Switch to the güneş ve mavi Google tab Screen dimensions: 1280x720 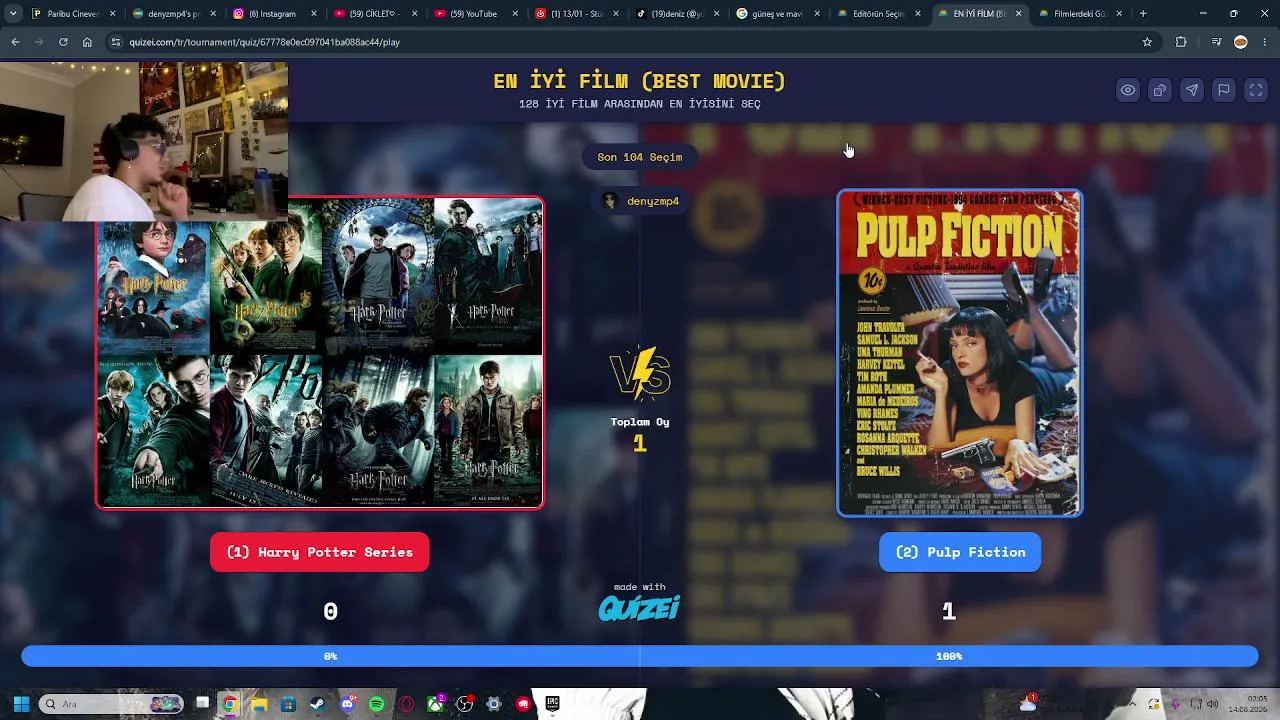[777, 14]
